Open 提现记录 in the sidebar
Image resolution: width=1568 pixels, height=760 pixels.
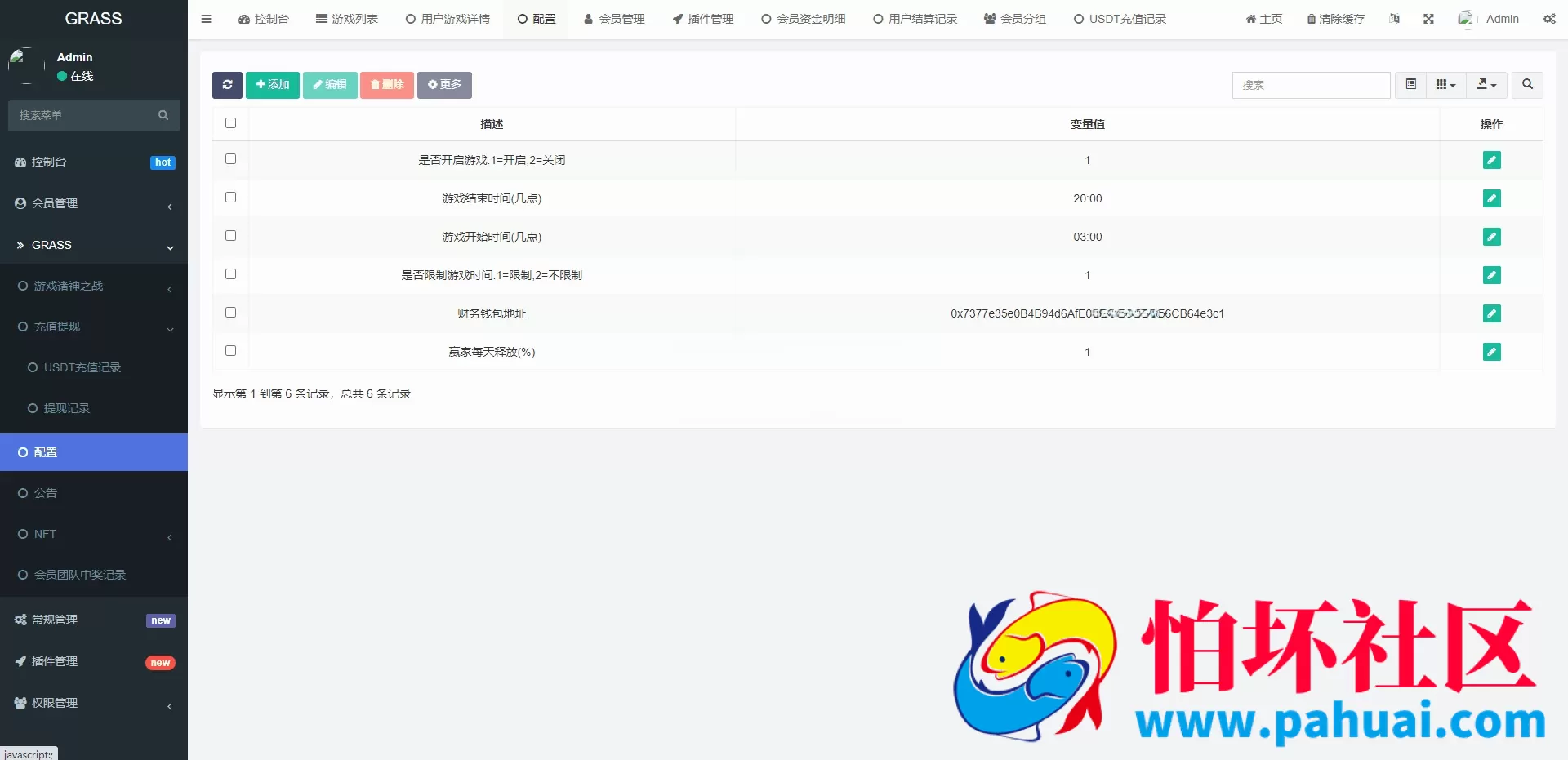pos(94,408)
